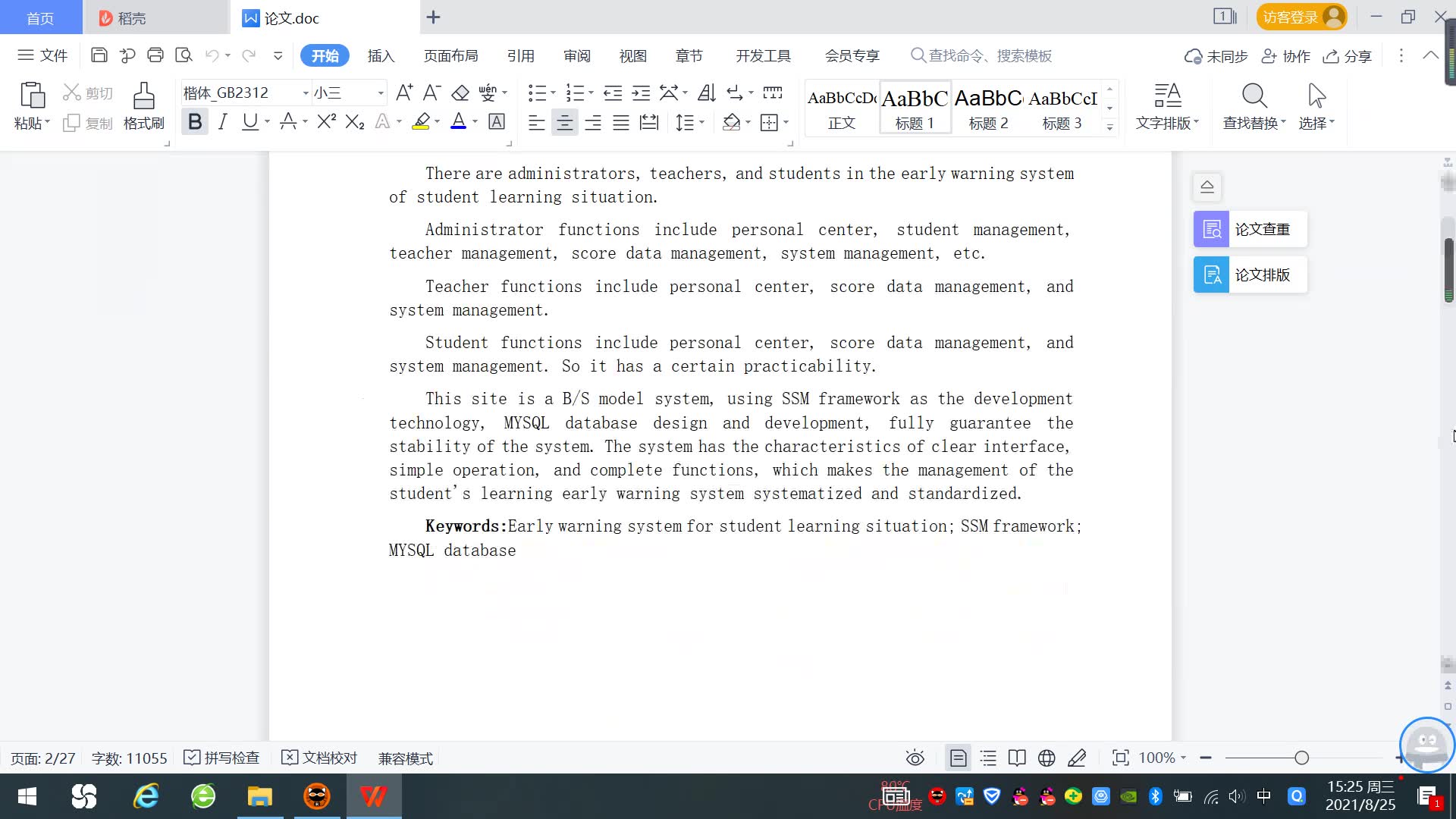Toggle Bold formatting button
This screenshot has height=819, width=1456.
click(195, 122)
